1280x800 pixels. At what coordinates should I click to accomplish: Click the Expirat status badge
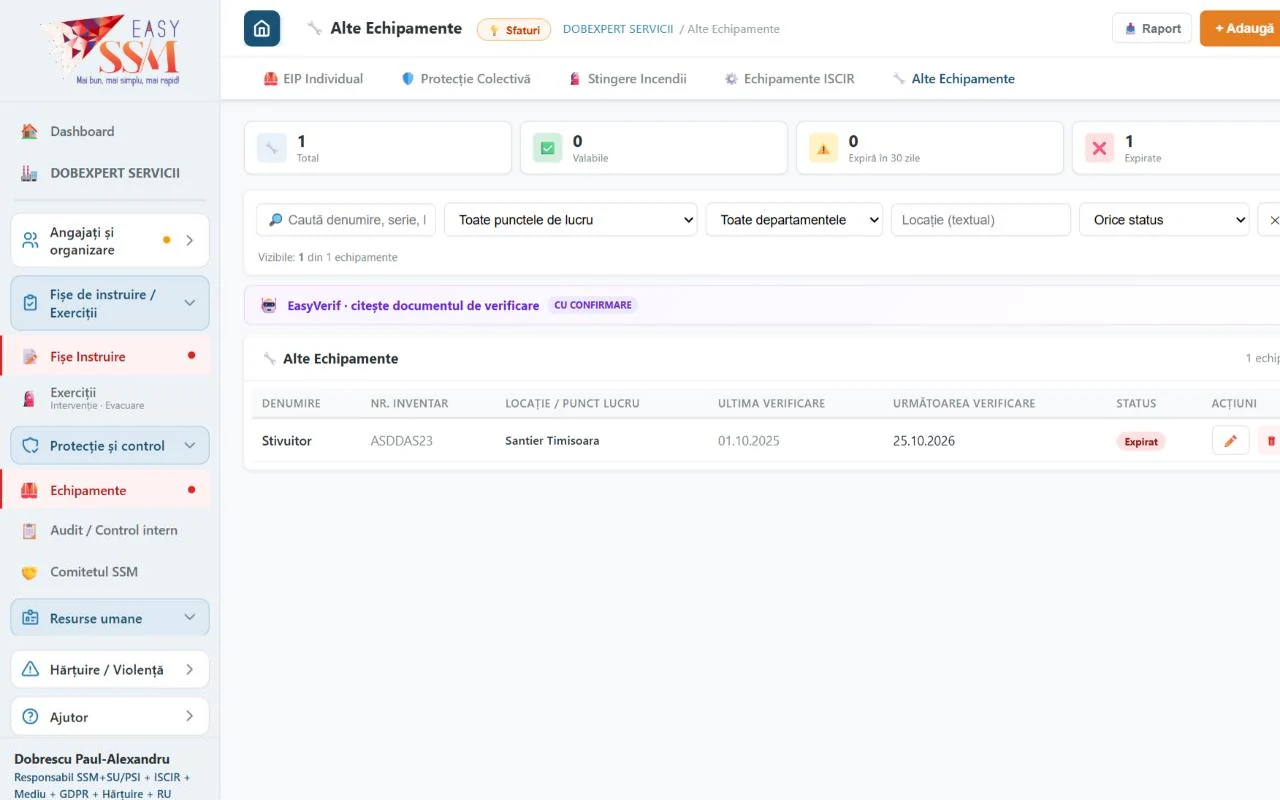click(x=1141, y=441)
